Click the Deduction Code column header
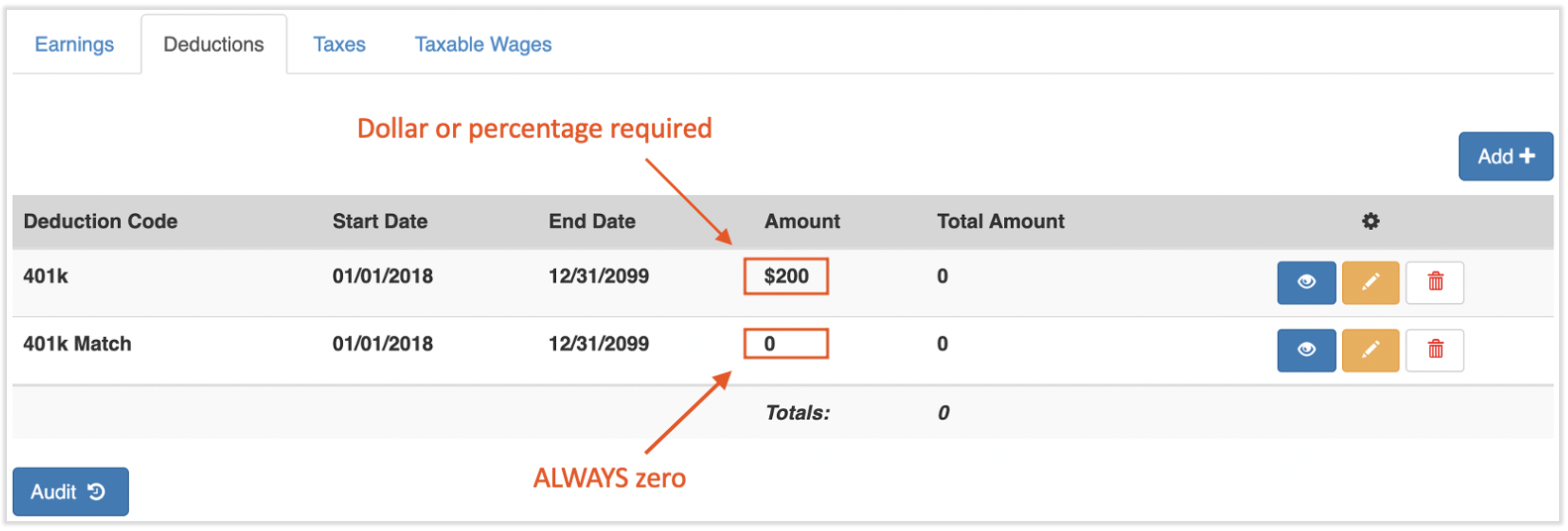Viewport: 1568px width, 531px height. [100, 222]
